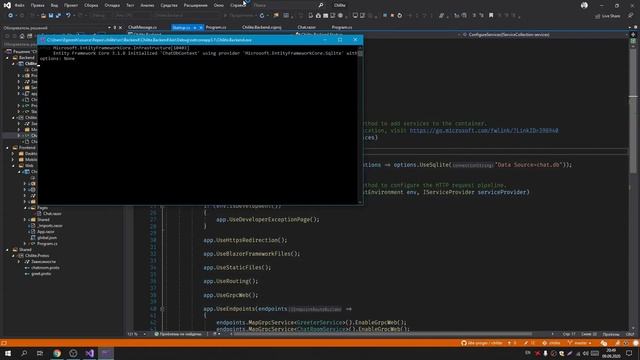Screen dimensions: 640x360
Task: Open the Сборка menu
Action: tap(91, 5)
